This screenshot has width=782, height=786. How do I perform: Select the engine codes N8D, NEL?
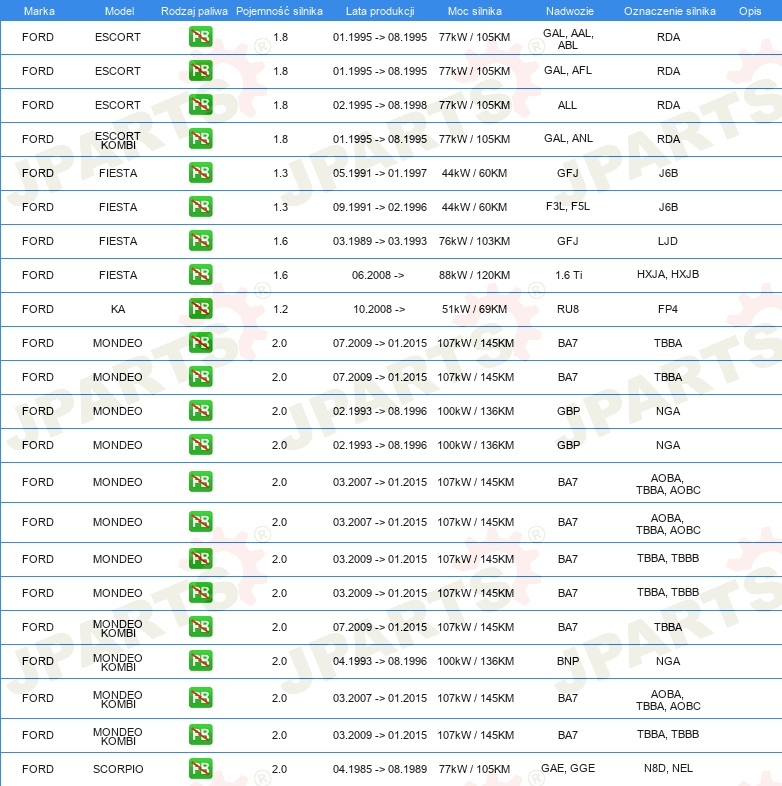[x=668, y=768]
